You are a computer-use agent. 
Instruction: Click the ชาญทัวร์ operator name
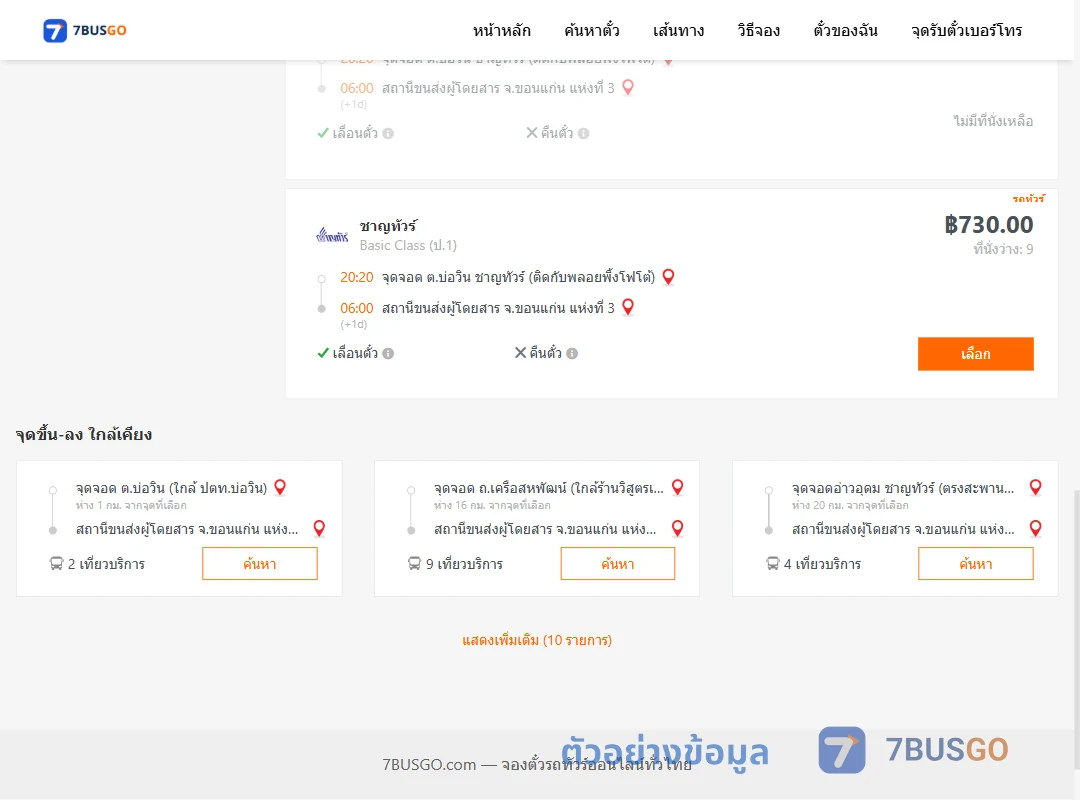(x=388, y=226)
